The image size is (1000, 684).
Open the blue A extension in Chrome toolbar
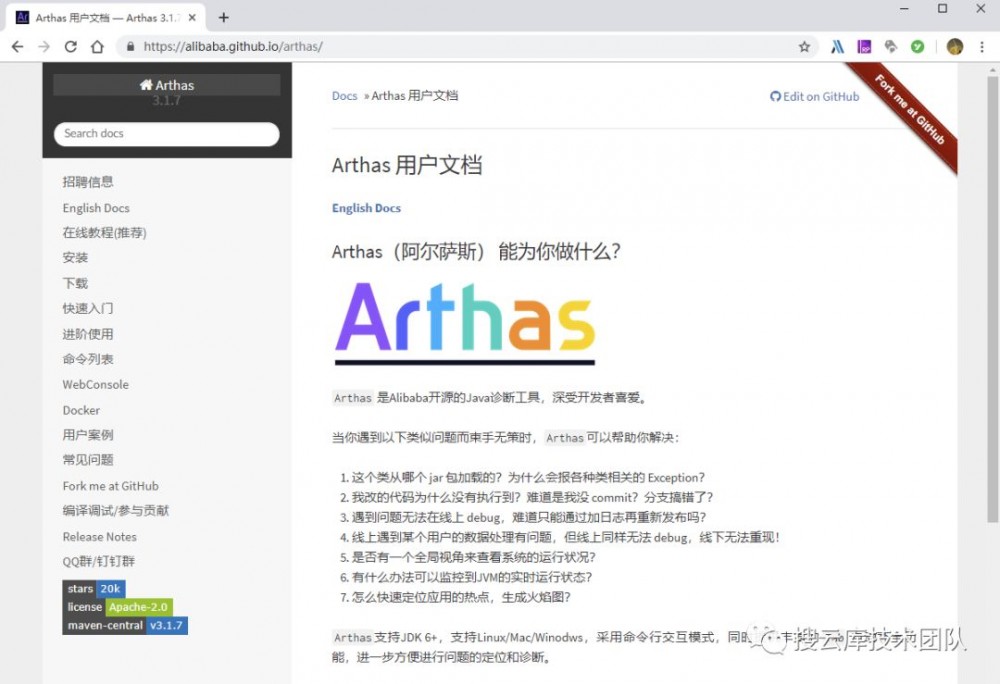tap(838, 46)
